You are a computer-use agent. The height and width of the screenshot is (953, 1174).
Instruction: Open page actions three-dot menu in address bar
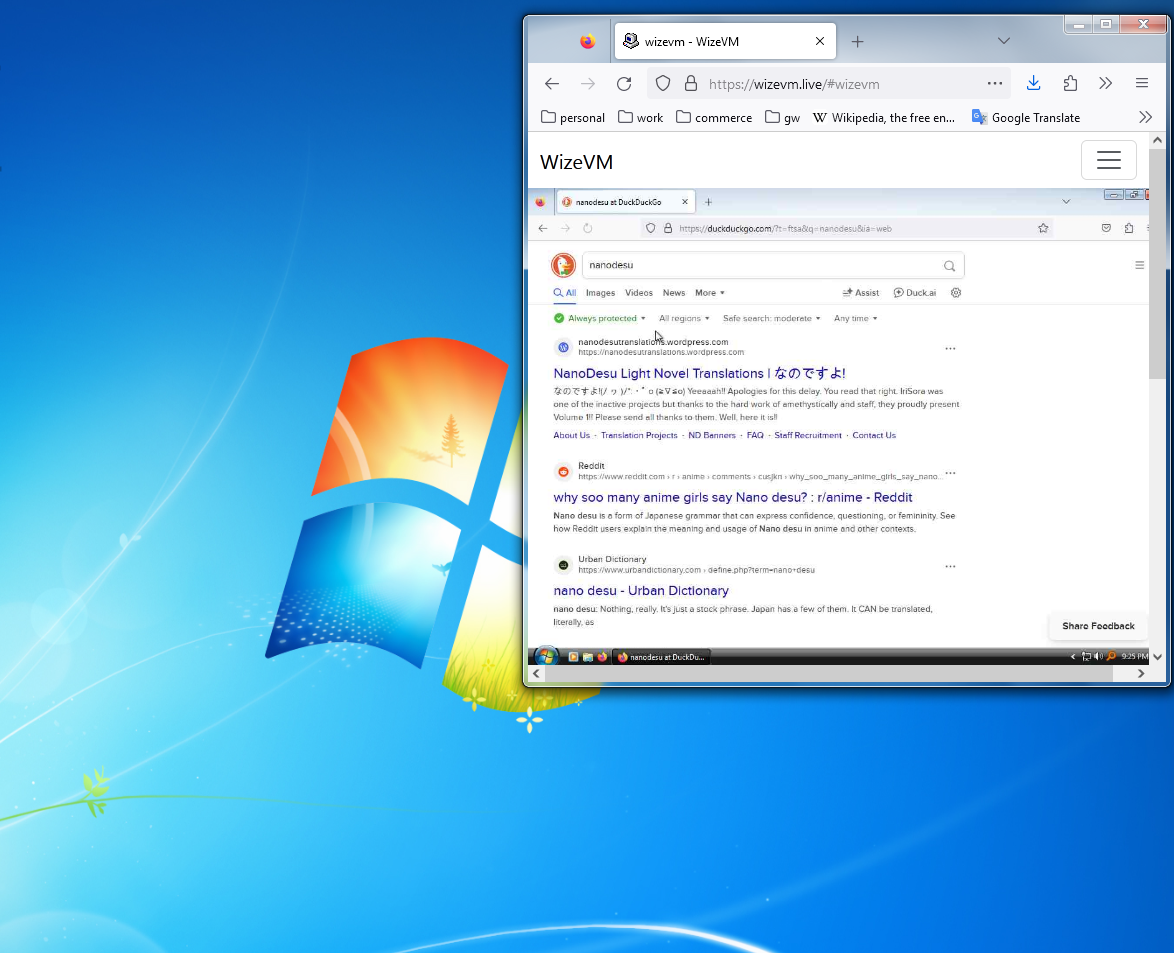click(994, 84)
